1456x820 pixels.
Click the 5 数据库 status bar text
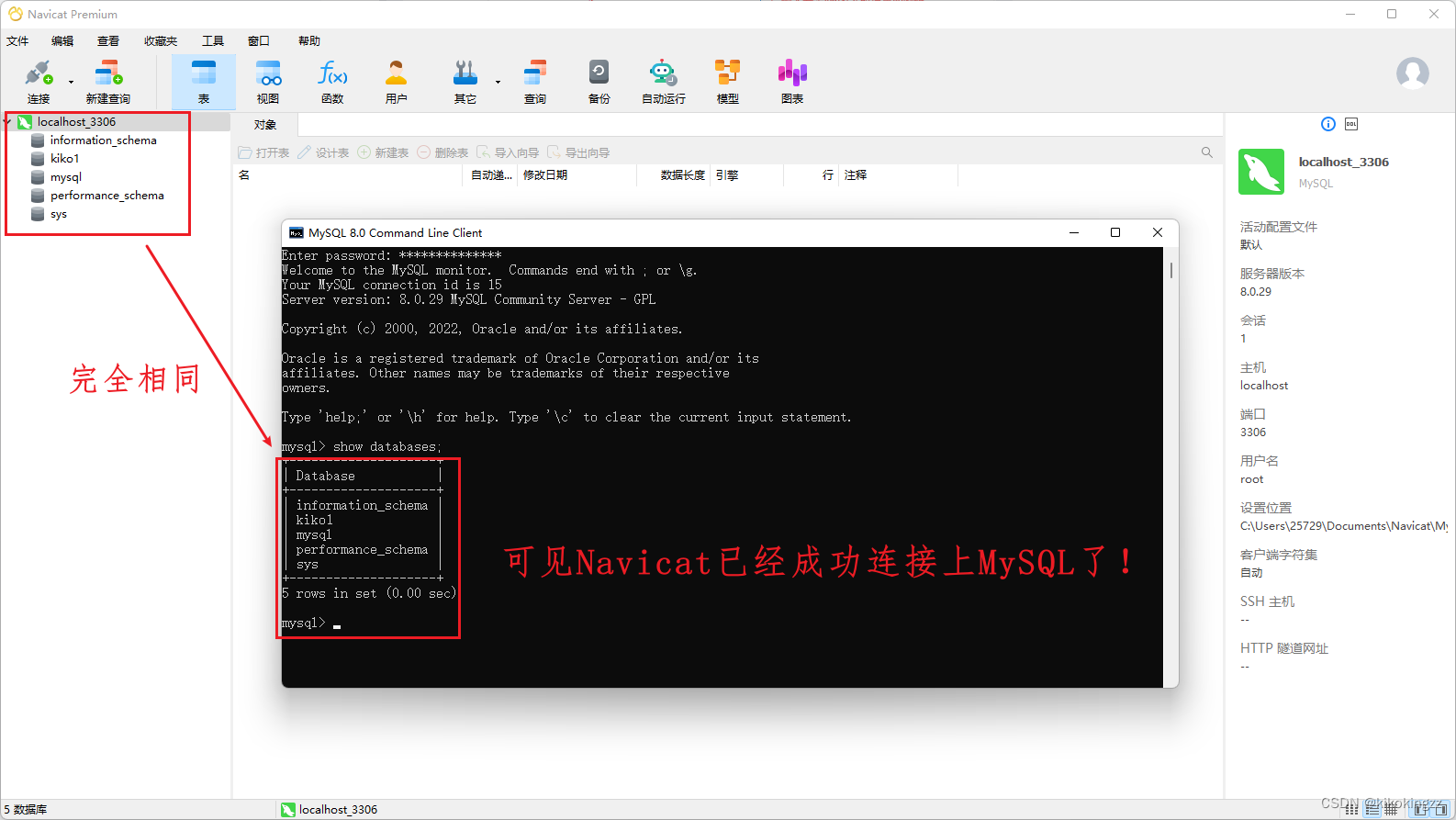(25, 810)
